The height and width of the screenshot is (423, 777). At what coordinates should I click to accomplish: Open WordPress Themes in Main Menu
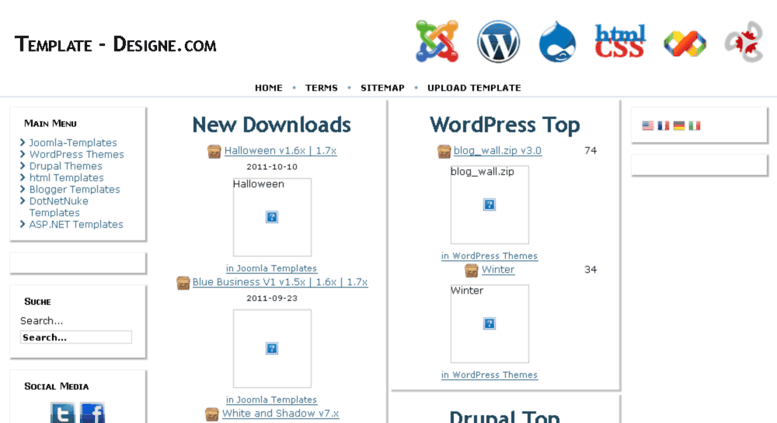(76, 155)
